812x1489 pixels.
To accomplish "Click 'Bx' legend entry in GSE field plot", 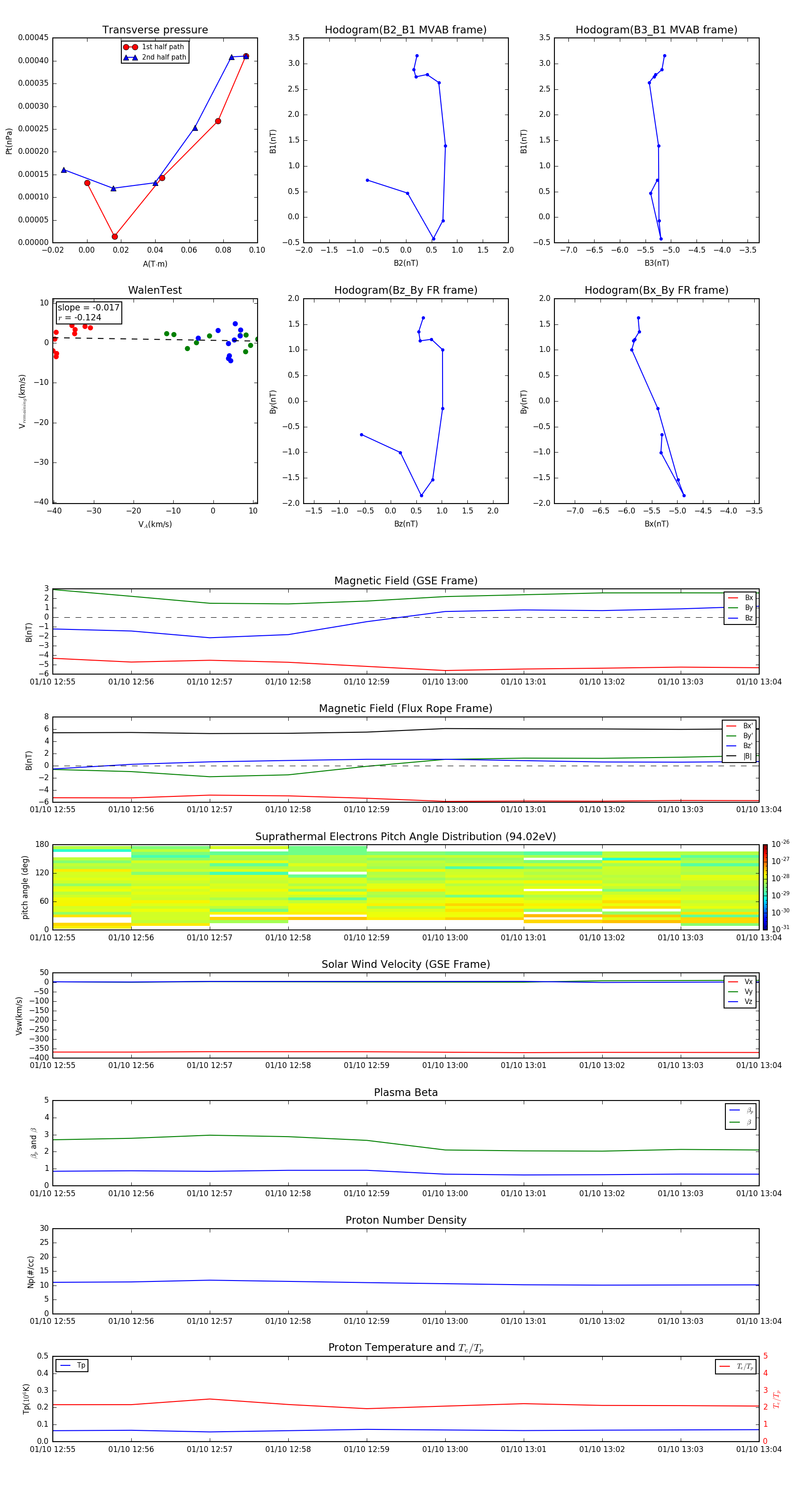I will coord(740,598).
